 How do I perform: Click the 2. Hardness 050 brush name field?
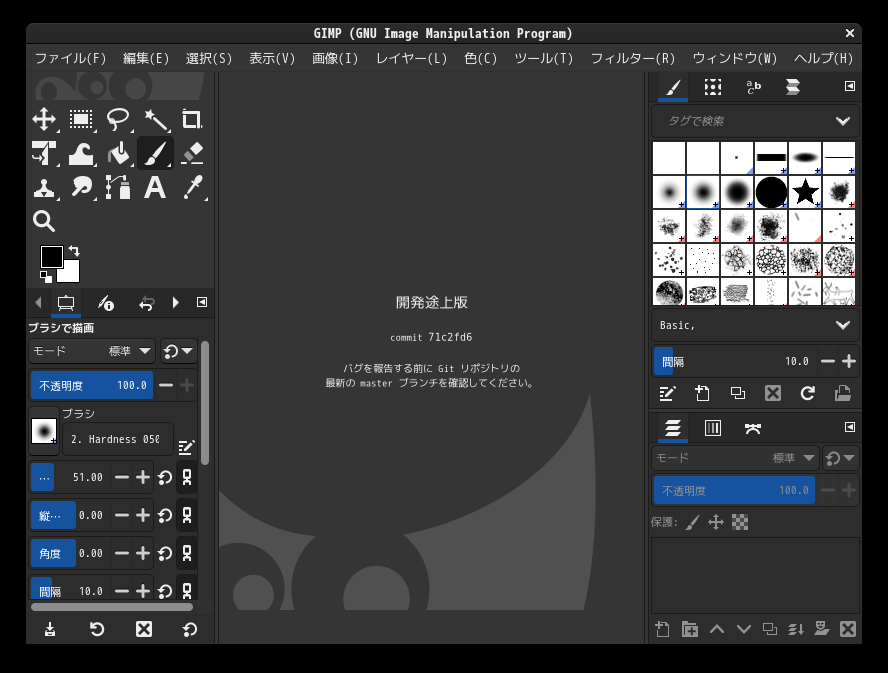pyautogui.click(x=115, y=439)
